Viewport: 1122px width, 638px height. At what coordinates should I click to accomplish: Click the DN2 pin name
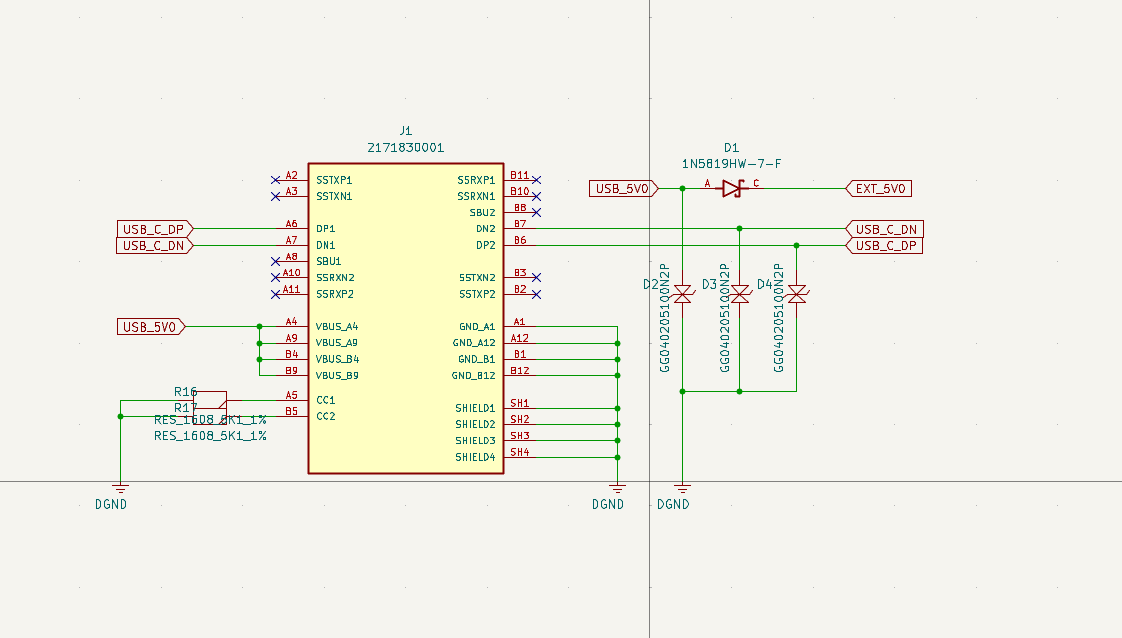pyautogui.click(x=486, y=229)
